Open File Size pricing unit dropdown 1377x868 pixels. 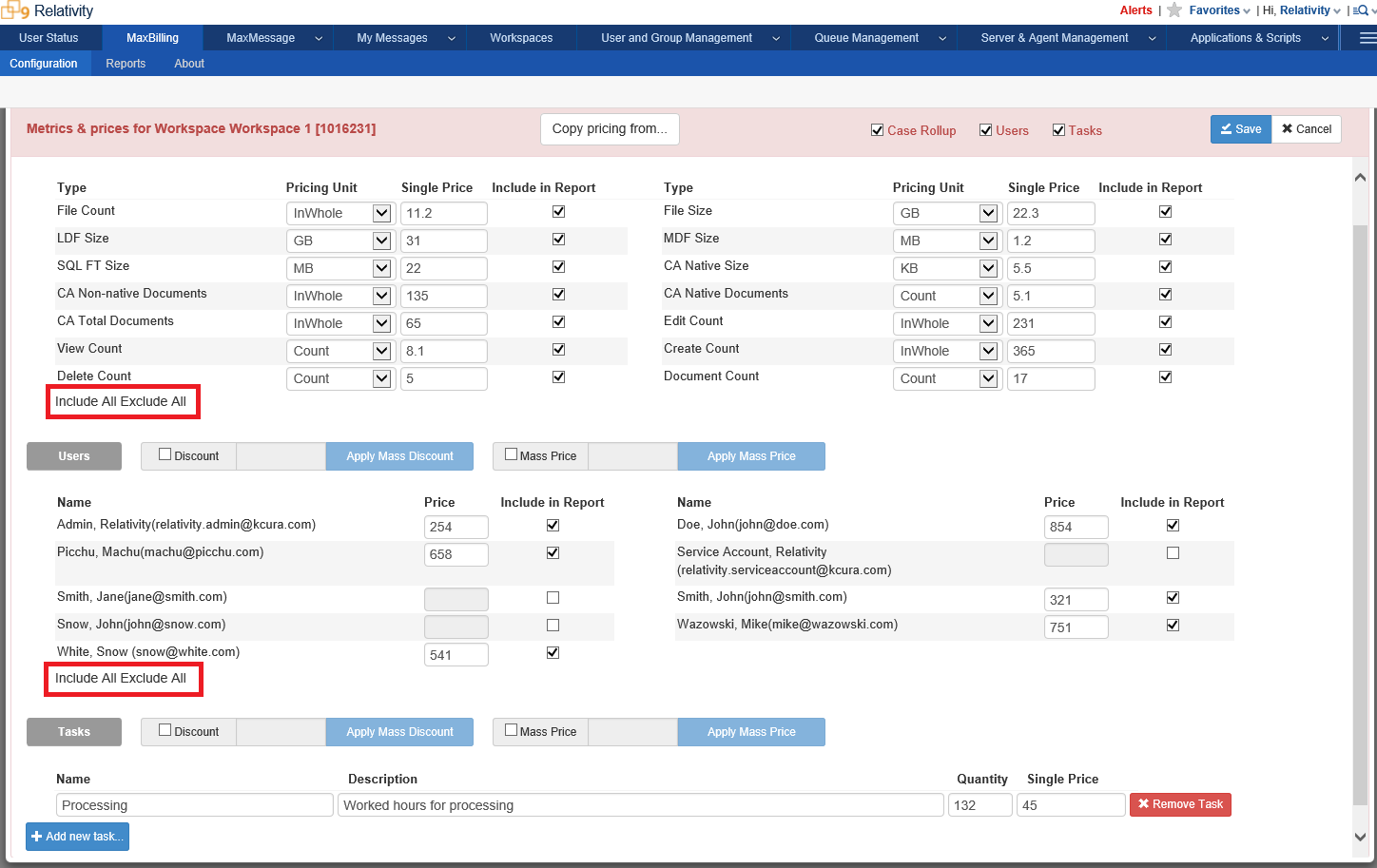[946, 214]
